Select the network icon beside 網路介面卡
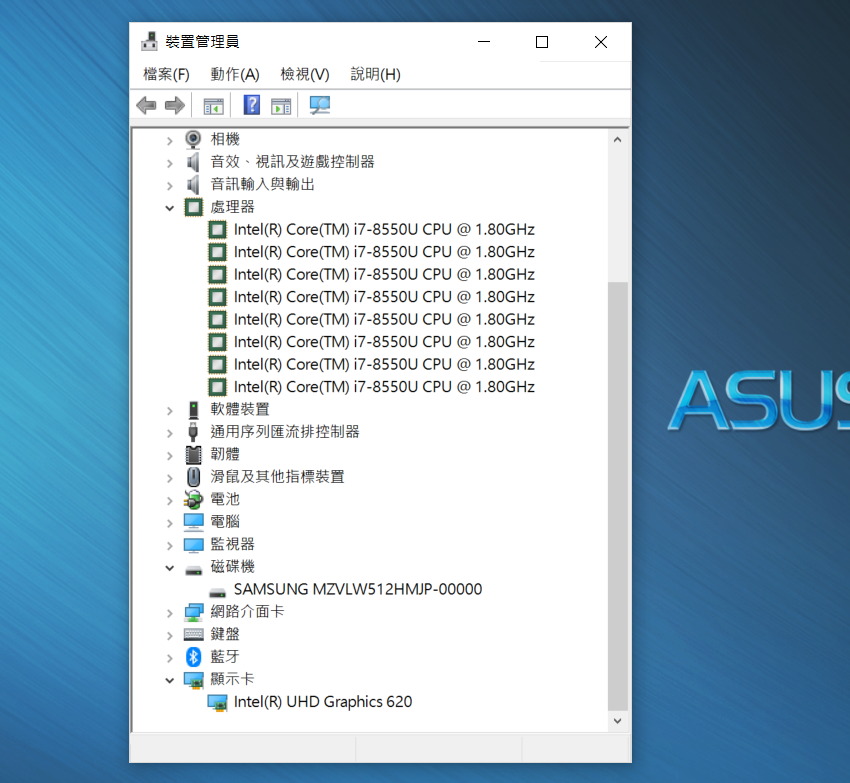Viewport: 850px width, 783px height. (x=194, y=612)
